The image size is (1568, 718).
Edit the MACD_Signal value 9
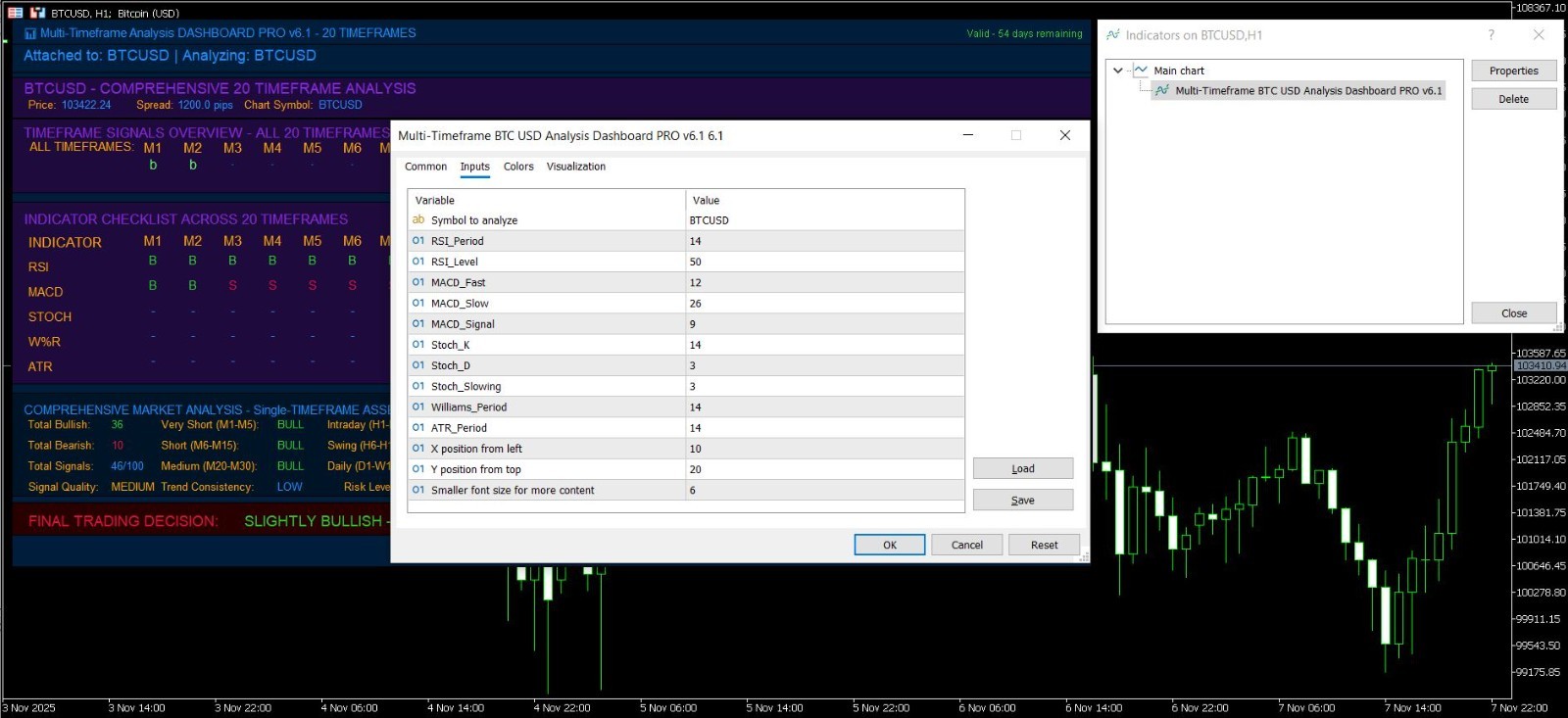pos(824,324)
